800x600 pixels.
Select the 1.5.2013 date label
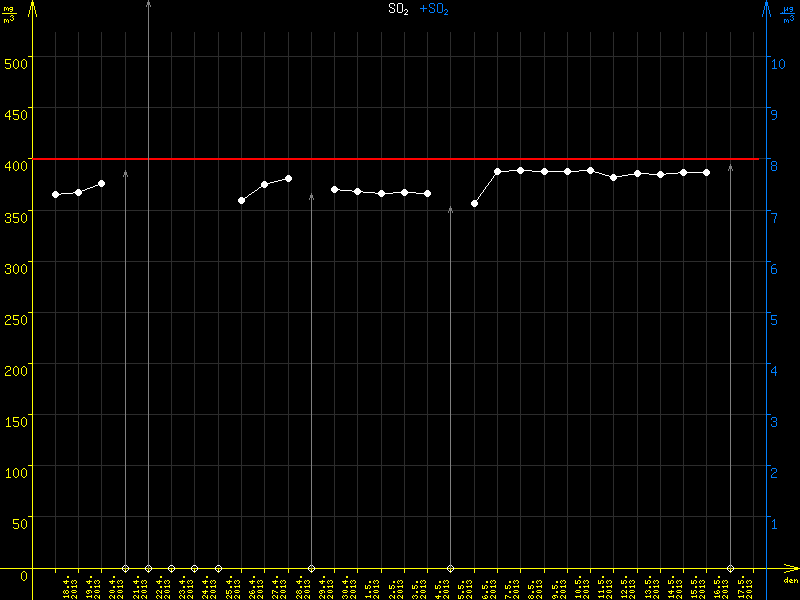pyautogui.click(x=370, y=585)
